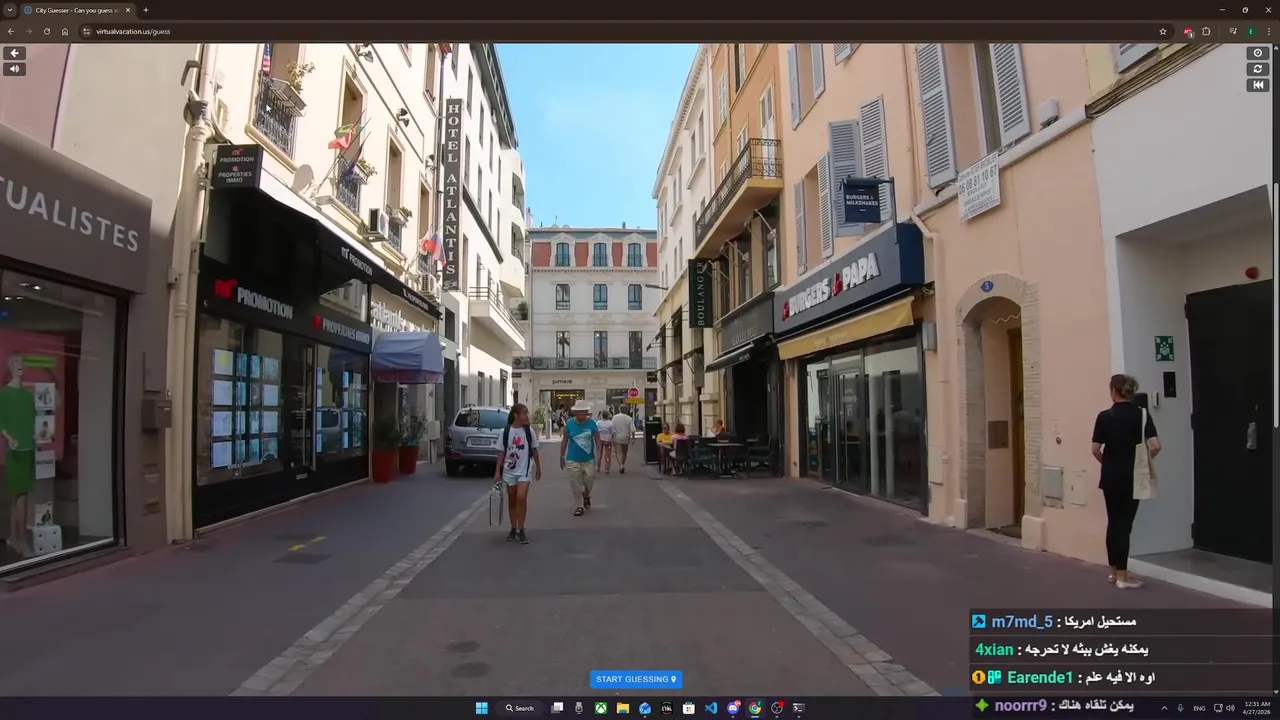1280x720 pixels.
Task: Go back in browser history
Action: (x=11, y=31)
